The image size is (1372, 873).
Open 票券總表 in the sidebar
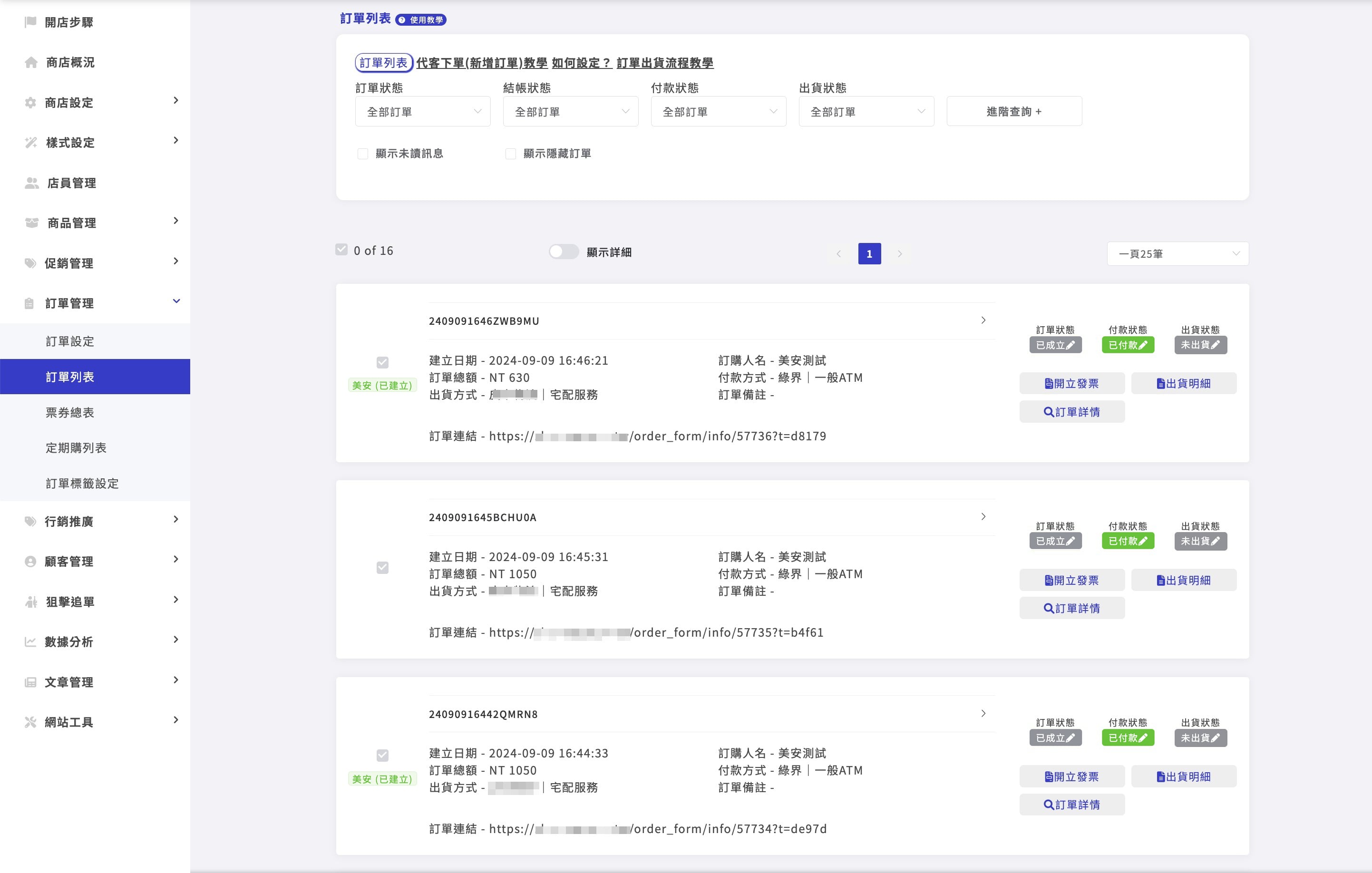coord(95,413)
